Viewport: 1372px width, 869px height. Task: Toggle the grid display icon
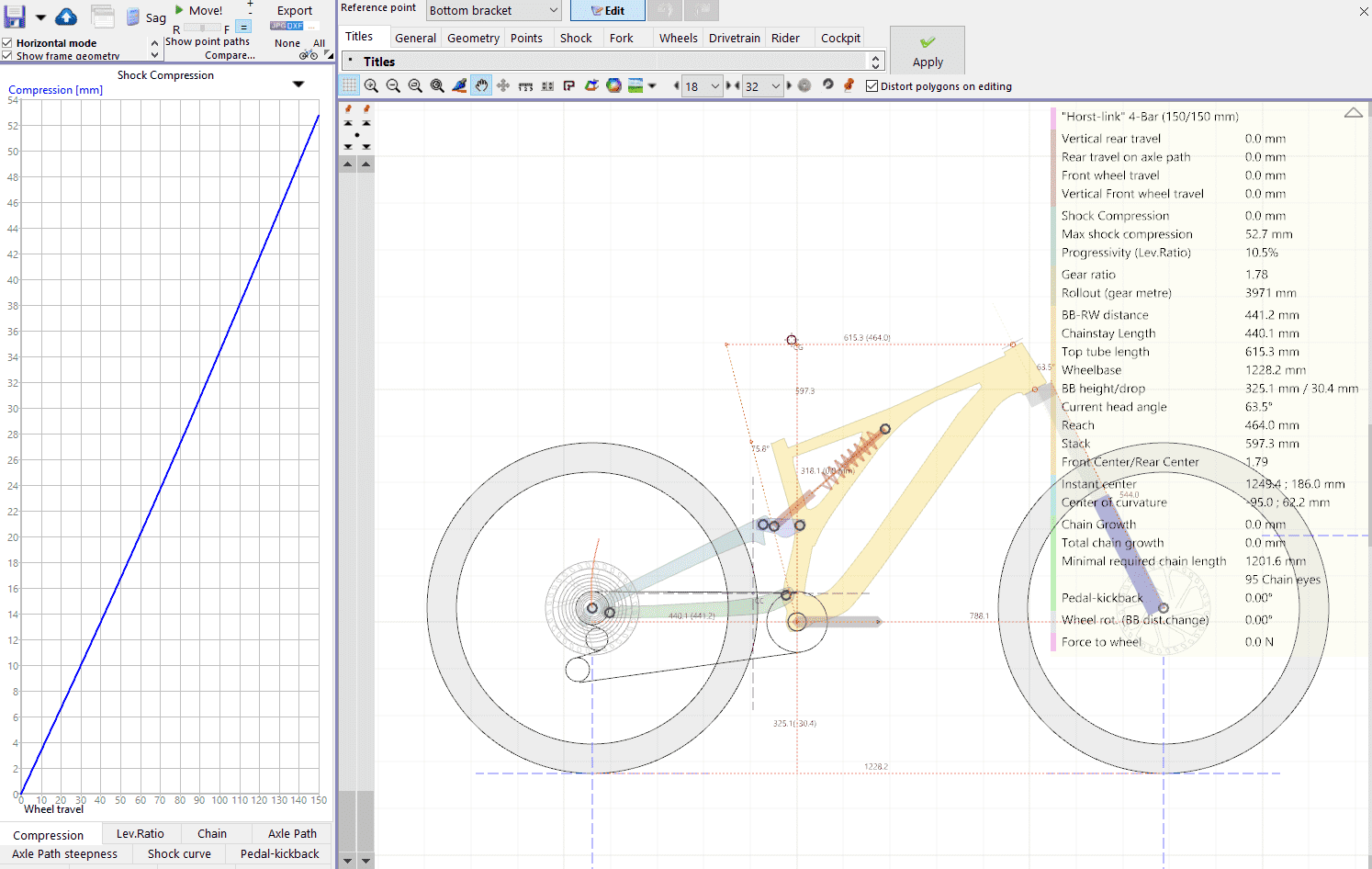pos(350,85)
